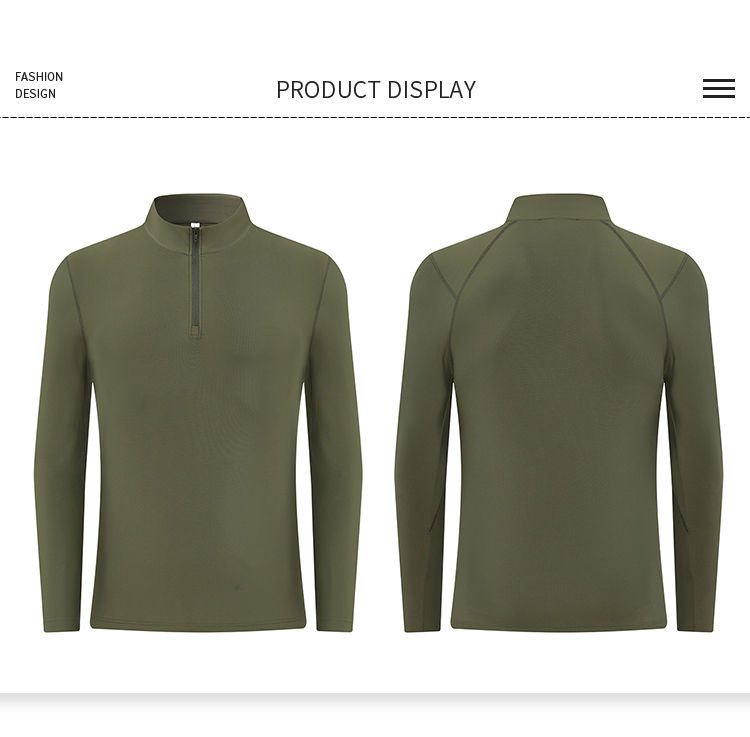Click the stand collar of back-view shirt
This screenshot has height=737, width=750.
click(x=558, y=208)
